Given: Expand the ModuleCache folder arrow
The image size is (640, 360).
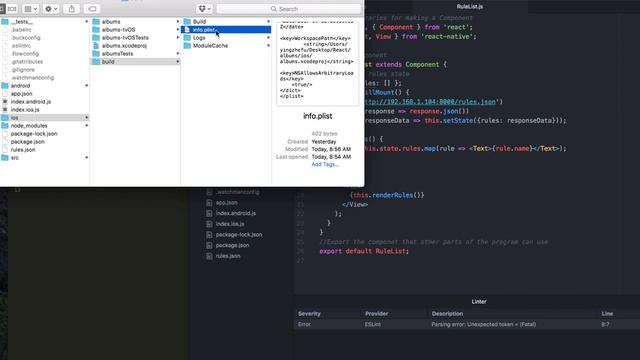Looking at the screenshot, I should 269,46.
